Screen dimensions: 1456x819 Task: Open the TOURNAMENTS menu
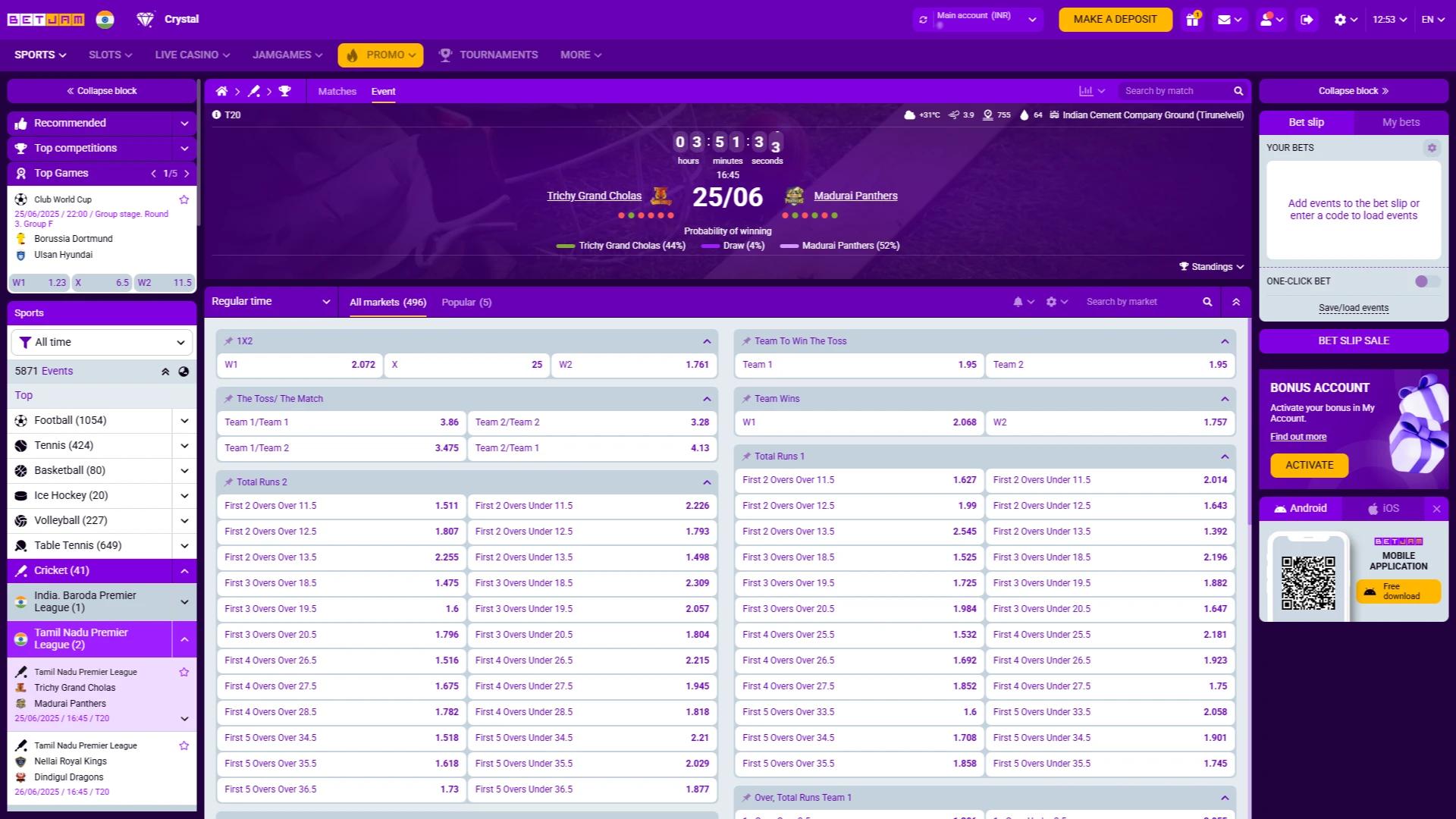488,55
